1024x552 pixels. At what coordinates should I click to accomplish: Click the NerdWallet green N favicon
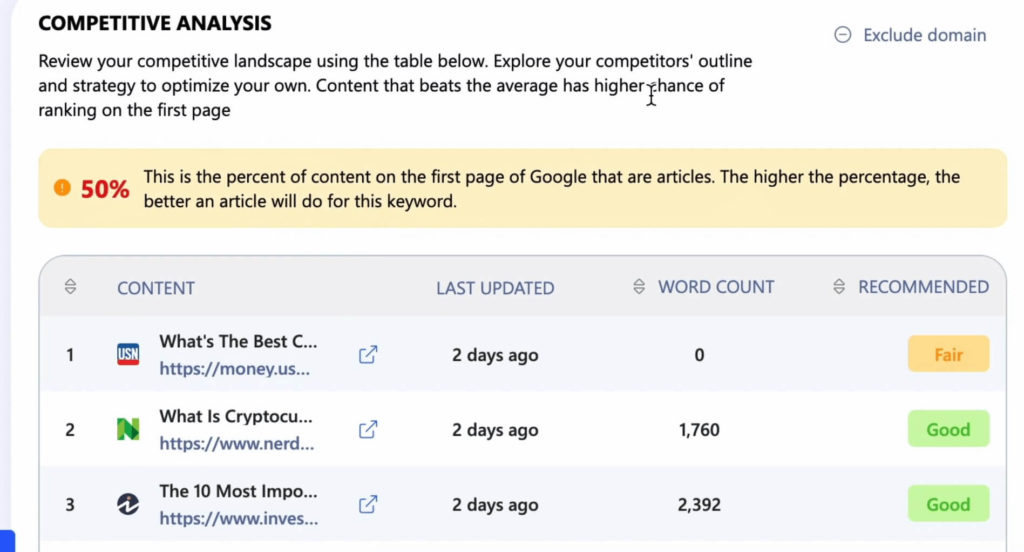point(128,429)
